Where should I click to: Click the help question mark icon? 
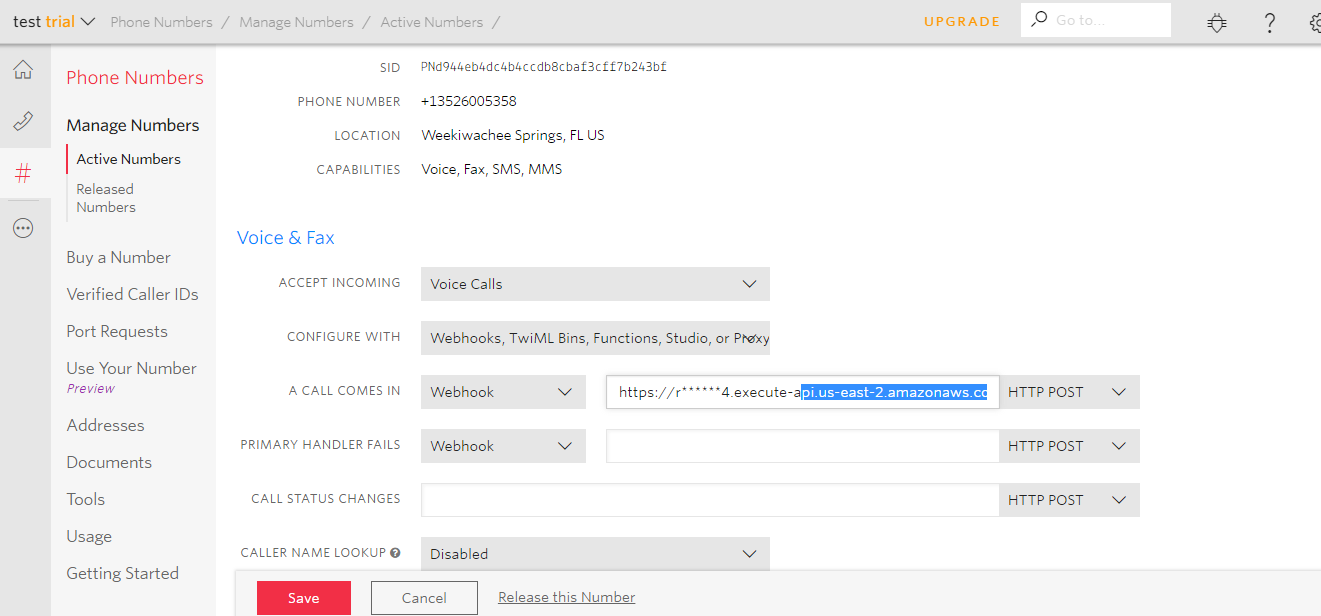(1269, 21)
